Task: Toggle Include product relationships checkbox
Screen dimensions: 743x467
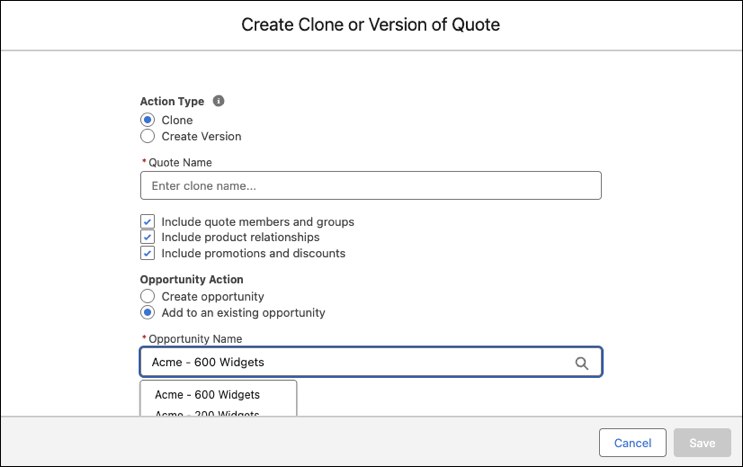Action: 147,237
